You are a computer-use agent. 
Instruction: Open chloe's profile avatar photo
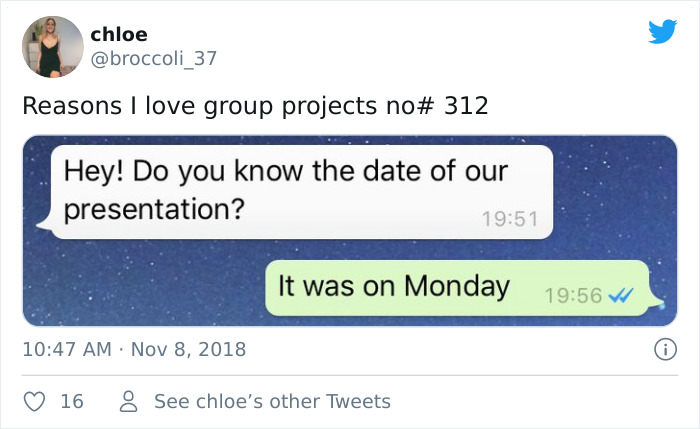[52, 46]
